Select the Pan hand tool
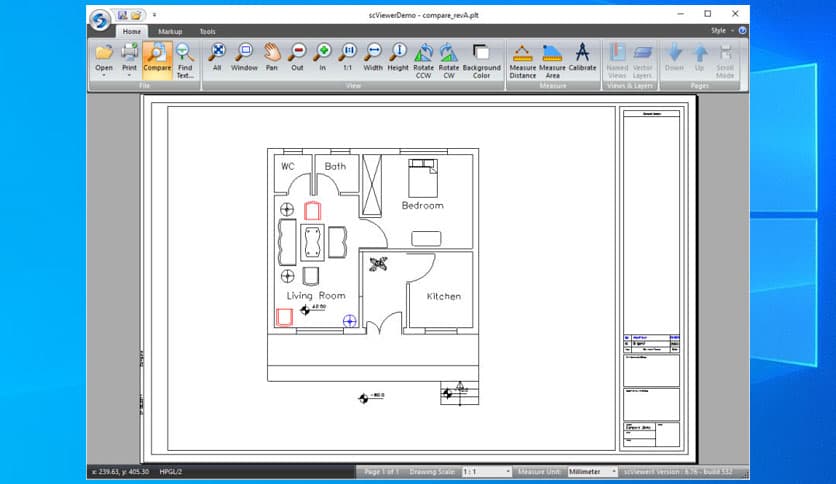 (272, 57)
